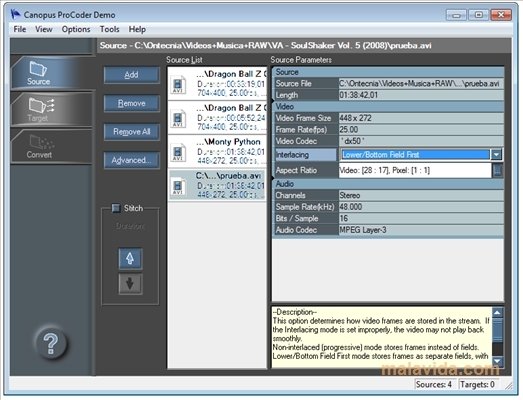Click the Audio section header
This screenshot has width=523, height=400.
click(389, 184)
